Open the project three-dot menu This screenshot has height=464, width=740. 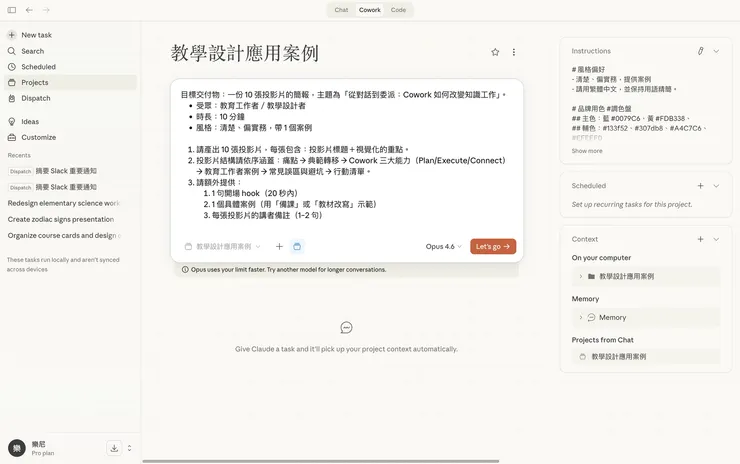pos(513,52)
